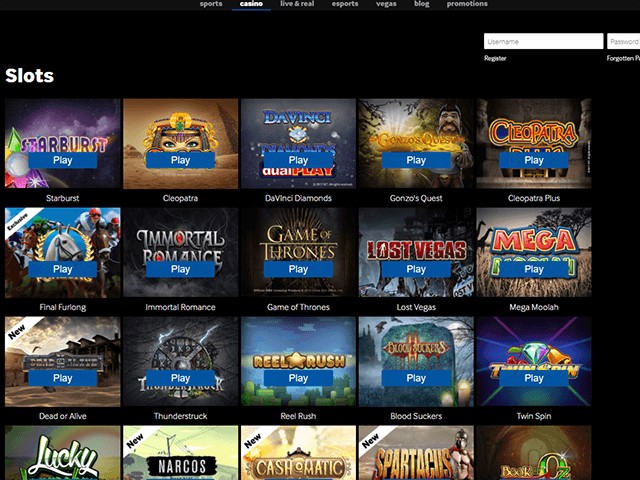Focus the Username input field
This screenshot has width=640, height=480.
coord(543,41)
